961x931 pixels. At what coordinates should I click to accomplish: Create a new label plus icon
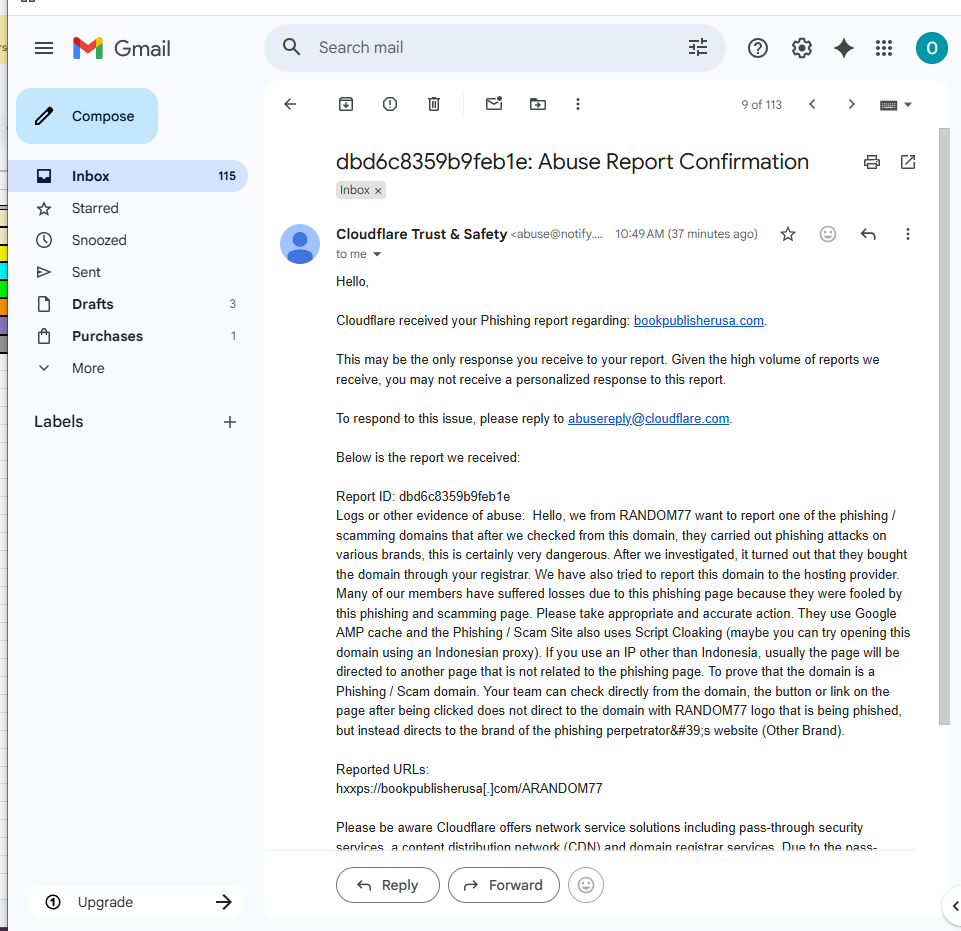[x=230, y=422]
